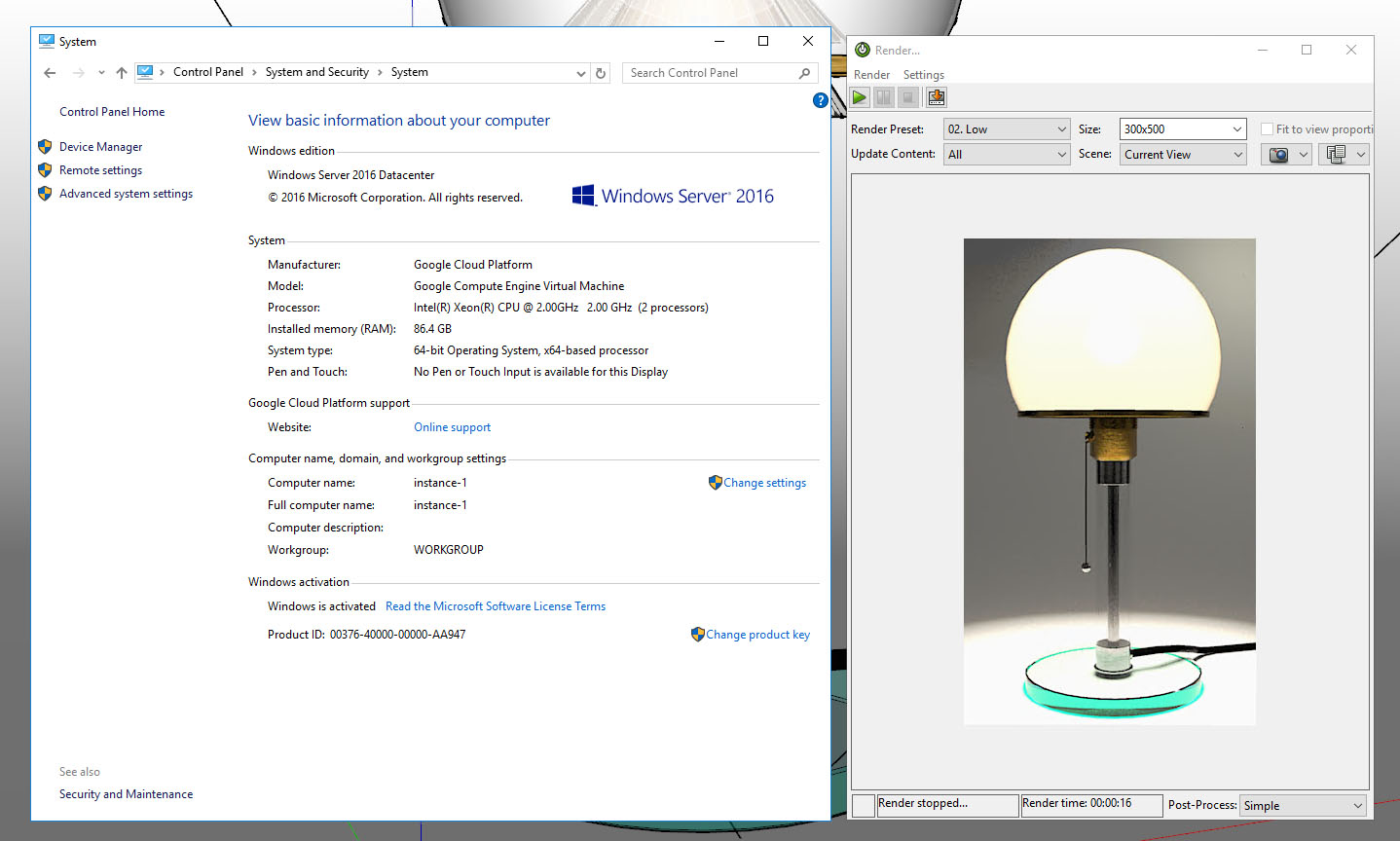This screenshot has width=1400, height=841.
Task: Click the blue help question mark icon
Action: (x=821, y=100)
